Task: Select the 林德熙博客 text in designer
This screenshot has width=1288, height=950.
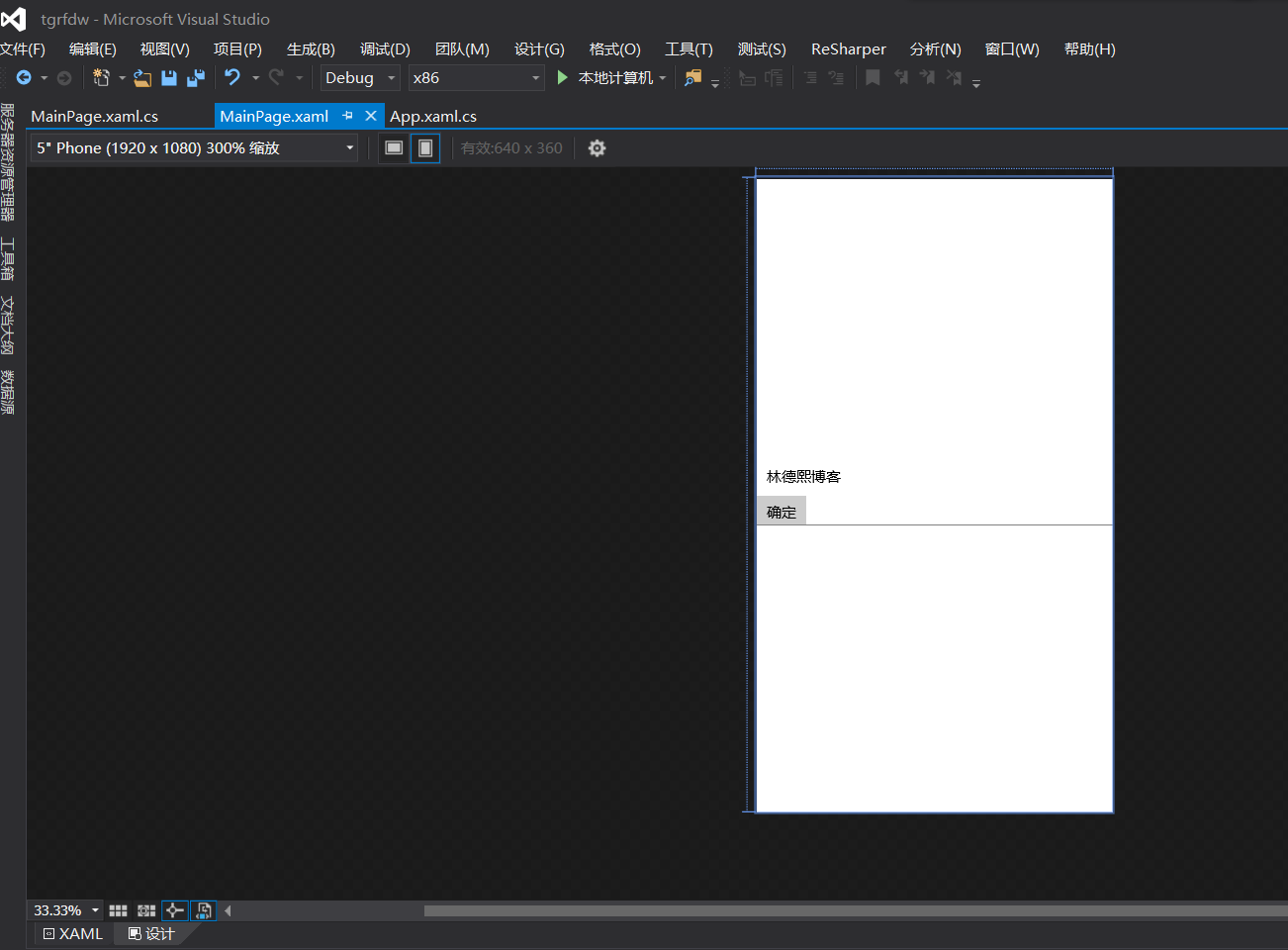Action: click(x=803, y=476)
